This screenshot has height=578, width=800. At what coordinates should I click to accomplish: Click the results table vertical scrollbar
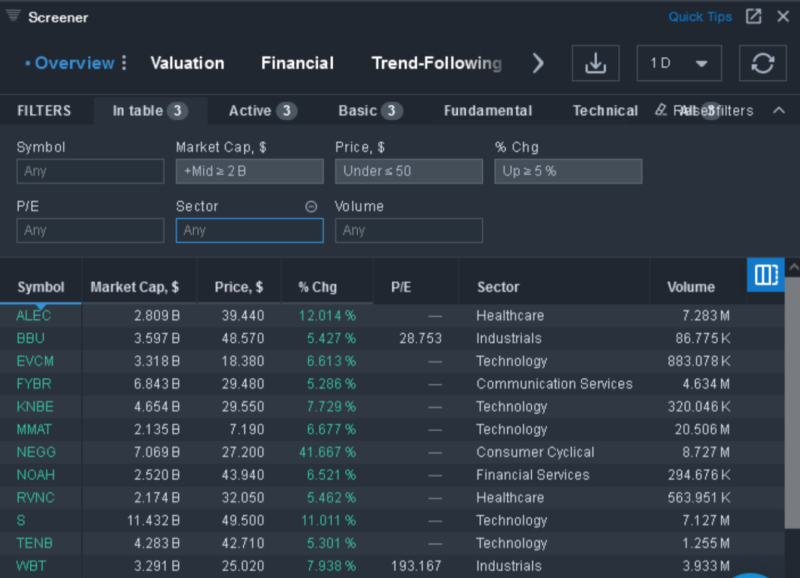pyautogui.click(x=792, y=403)
